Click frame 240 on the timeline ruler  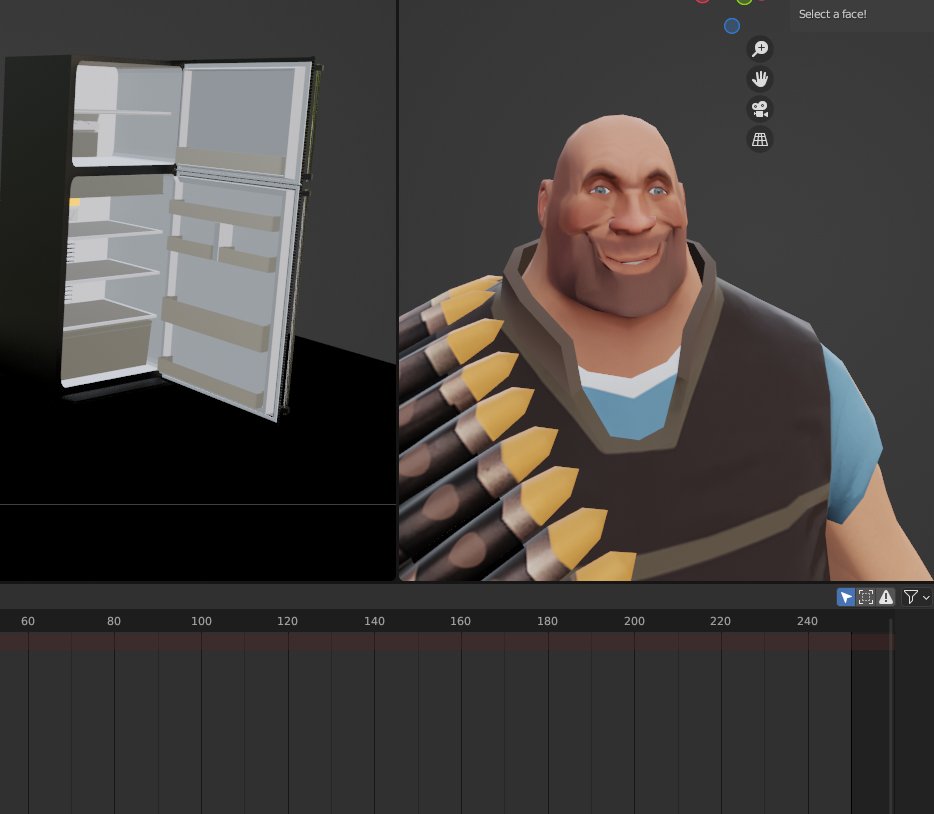pos(807,622)
